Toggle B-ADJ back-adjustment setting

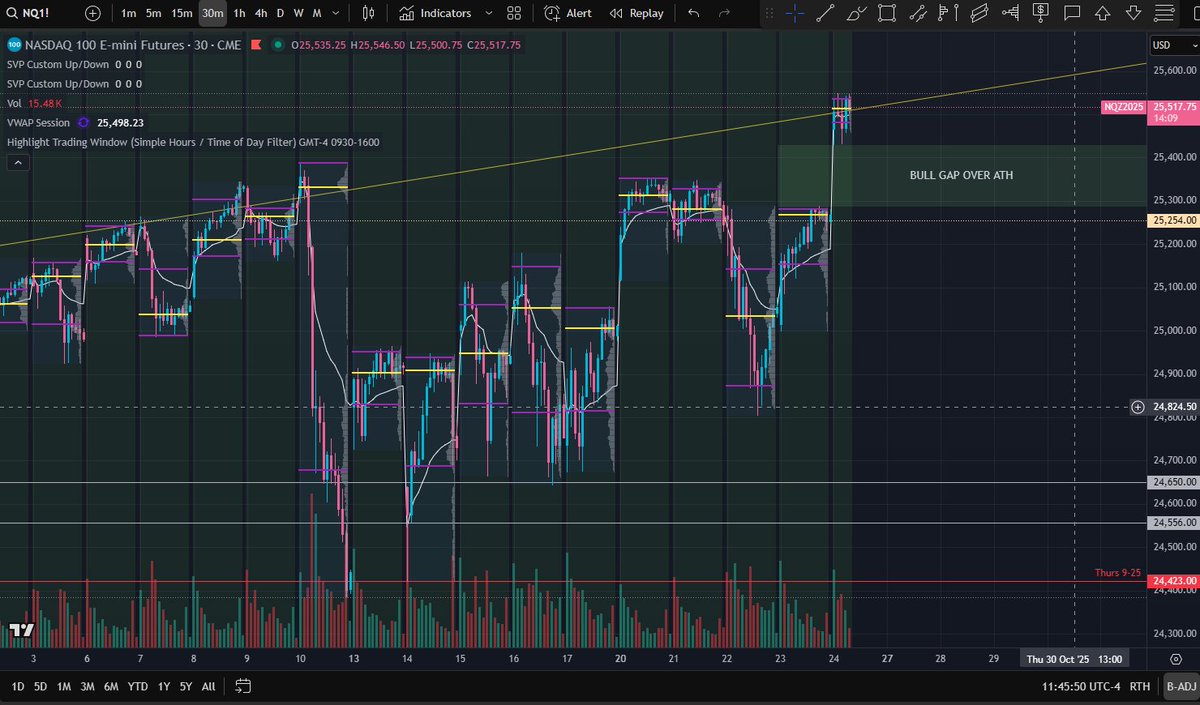pos(1181,687)
